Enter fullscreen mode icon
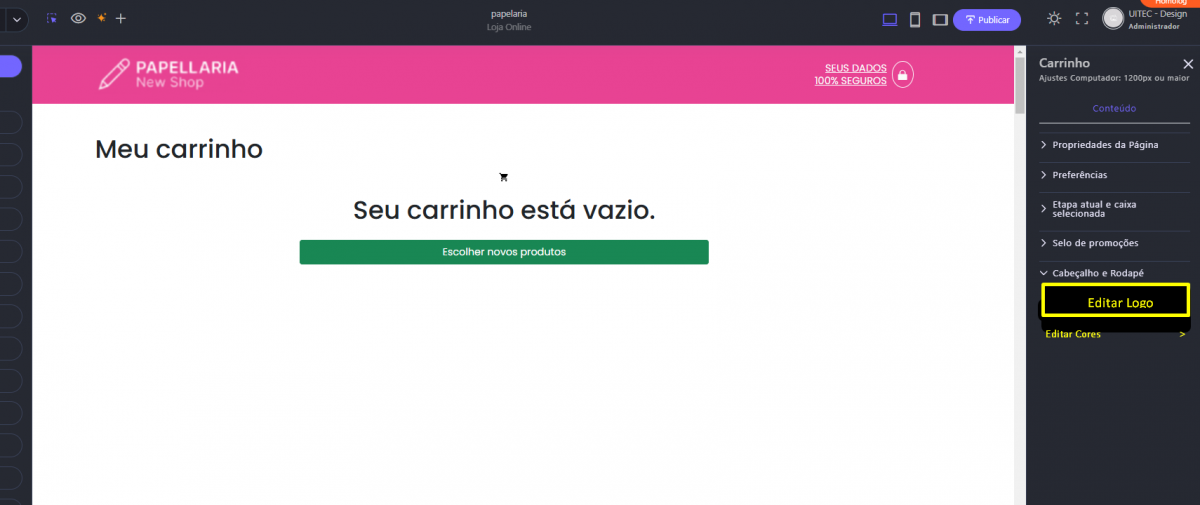This screenshot has height=505, width=1200. coord(1081,18)
